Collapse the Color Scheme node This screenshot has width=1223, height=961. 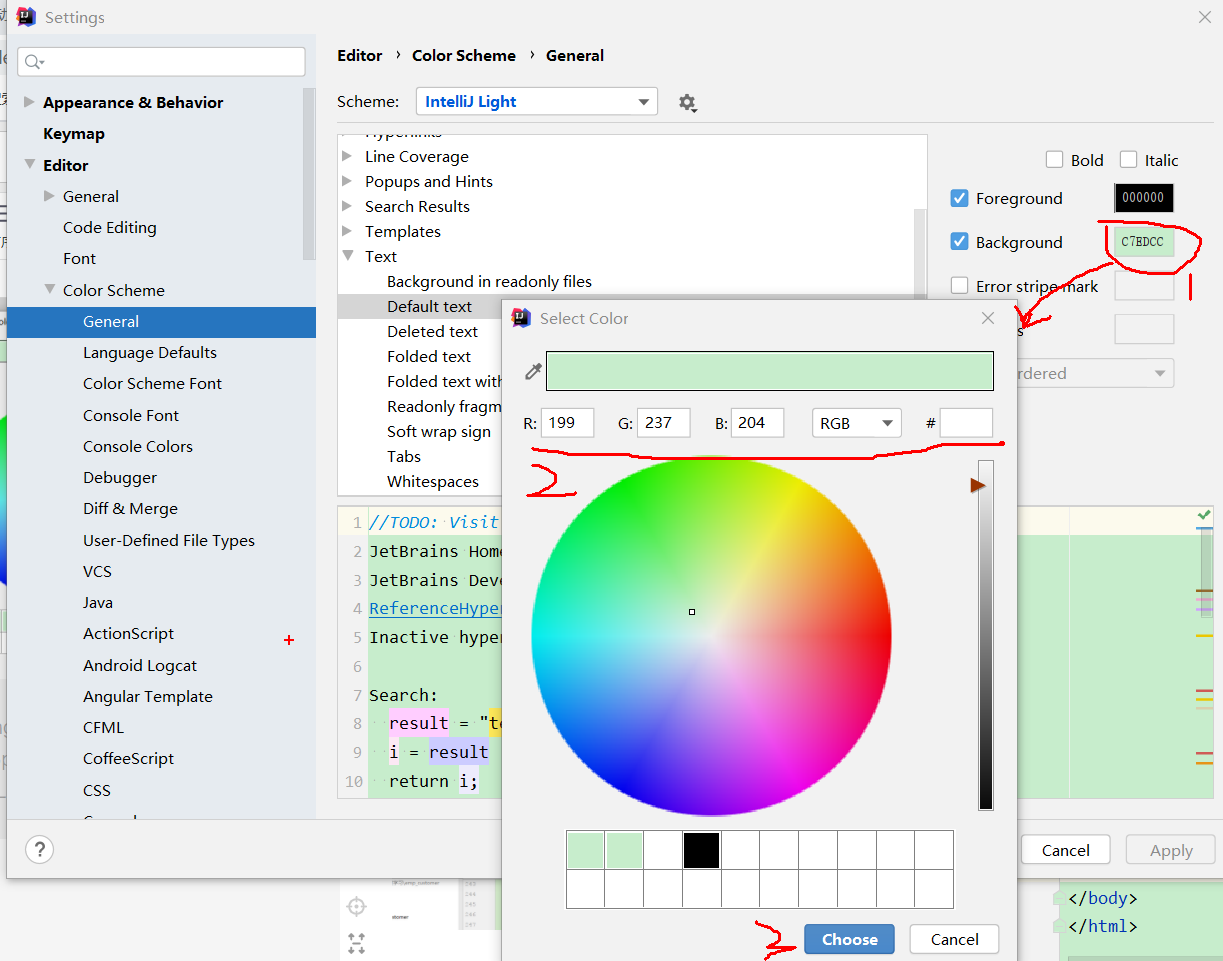point(49,290)
